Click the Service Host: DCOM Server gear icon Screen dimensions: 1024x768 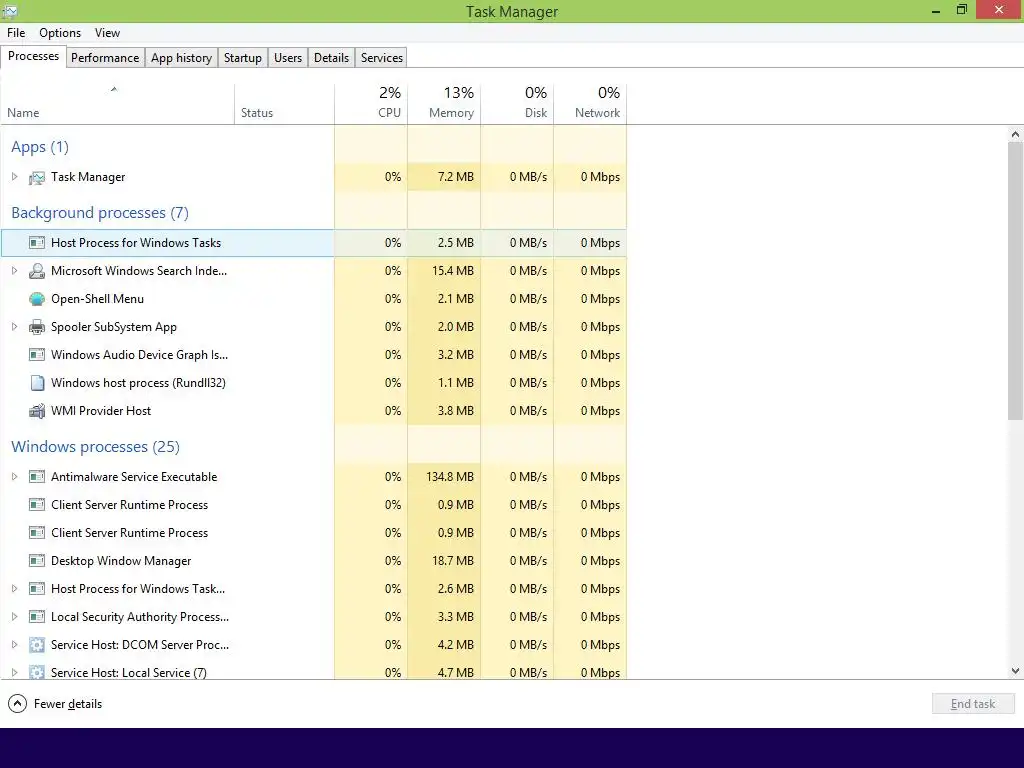(x=37, y=645)
